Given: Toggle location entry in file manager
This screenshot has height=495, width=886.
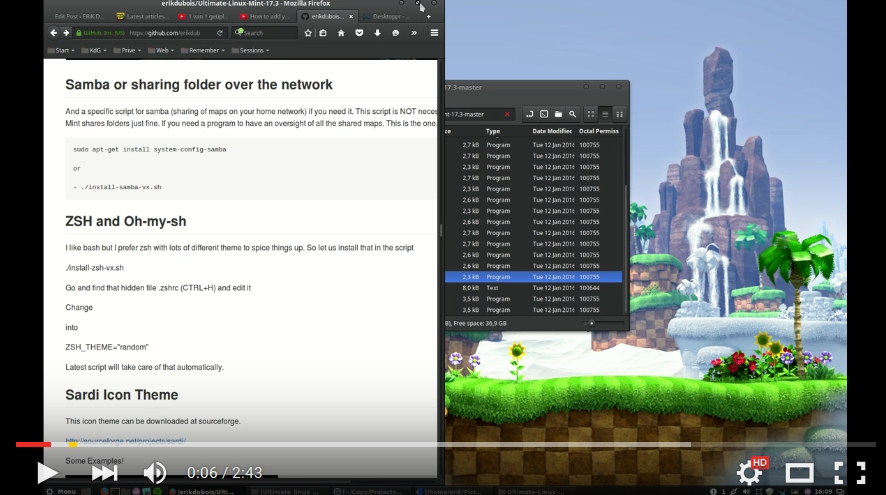Looking at the screenshot, I should tap(529, 114).
